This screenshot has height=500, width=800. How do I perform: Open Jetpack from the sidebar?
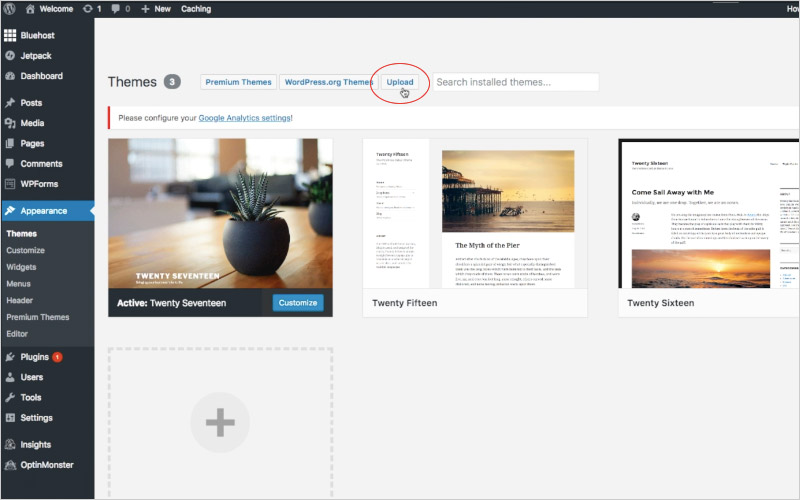[36, 56]
